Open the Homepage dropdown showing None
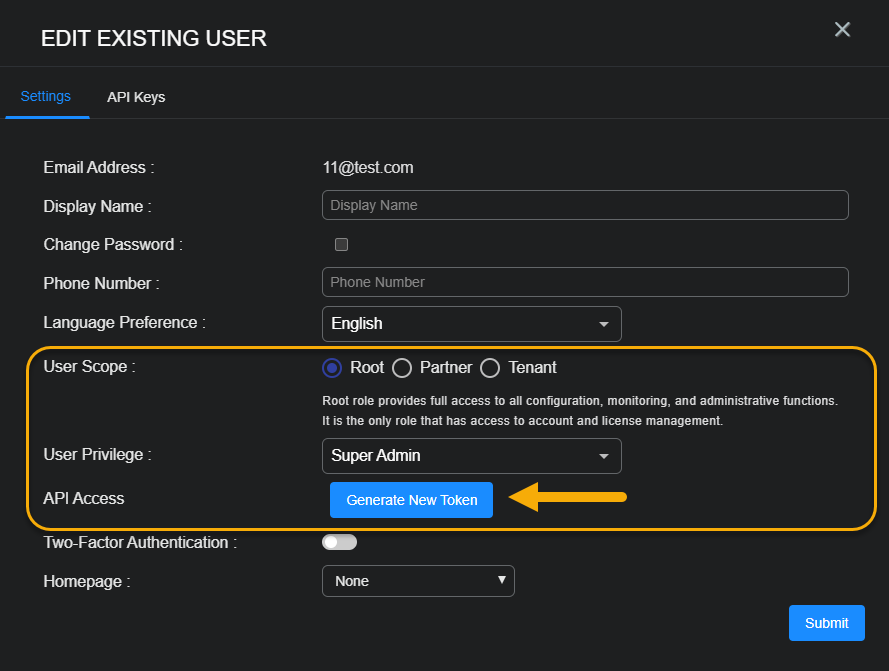 418,581
